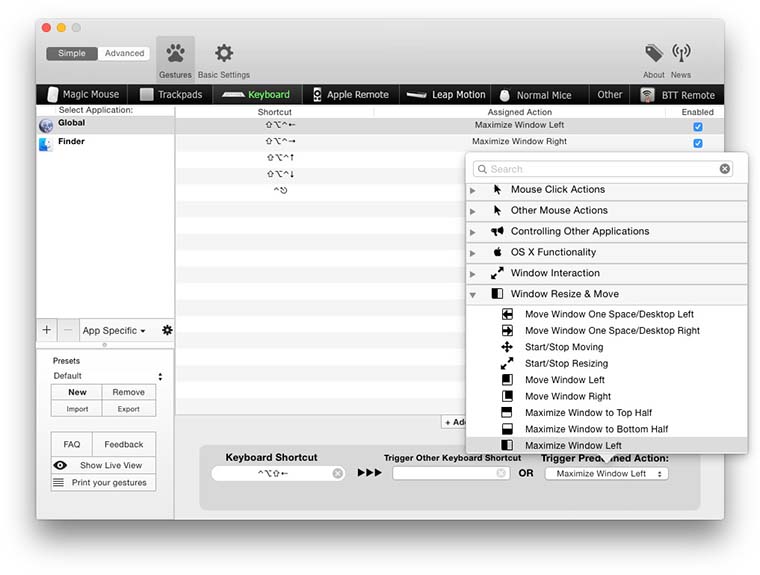The width and height of the screenshot is (760, 575).
Task: Expand the Window Interaction group
Action: 473,274
